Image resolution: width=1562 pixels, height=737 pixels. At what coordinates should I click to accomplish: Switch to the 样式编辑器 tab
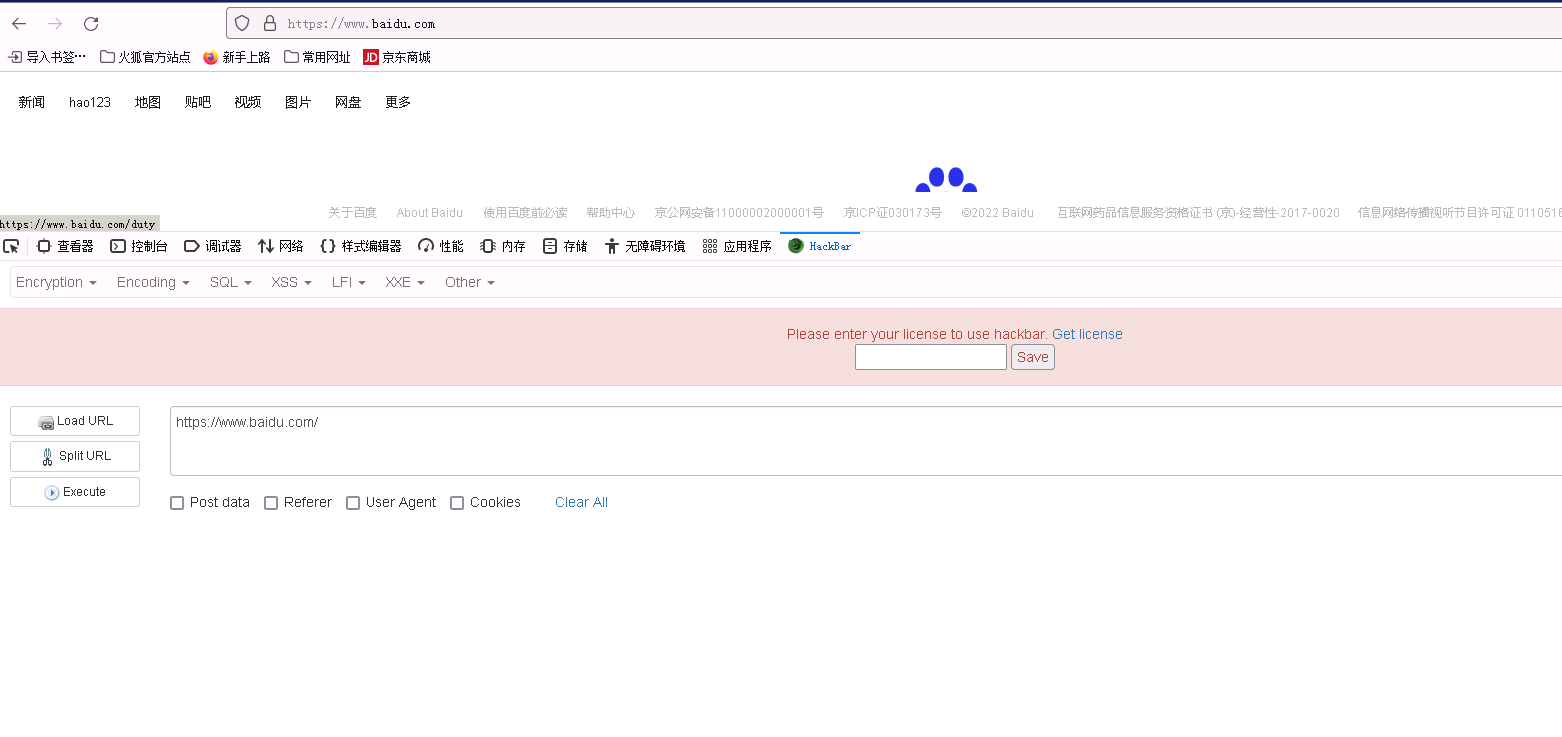point(361,246)
